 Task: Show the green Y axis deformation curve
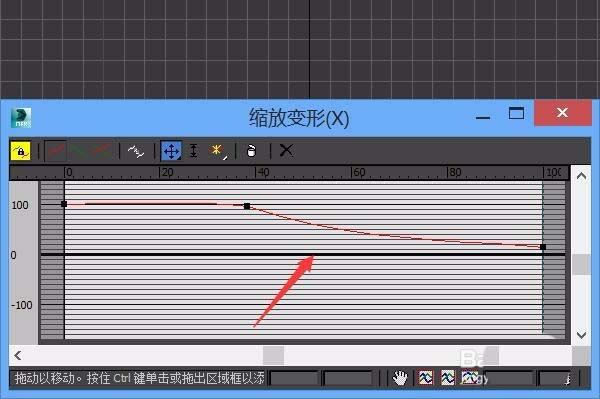[x=78, y=151]
